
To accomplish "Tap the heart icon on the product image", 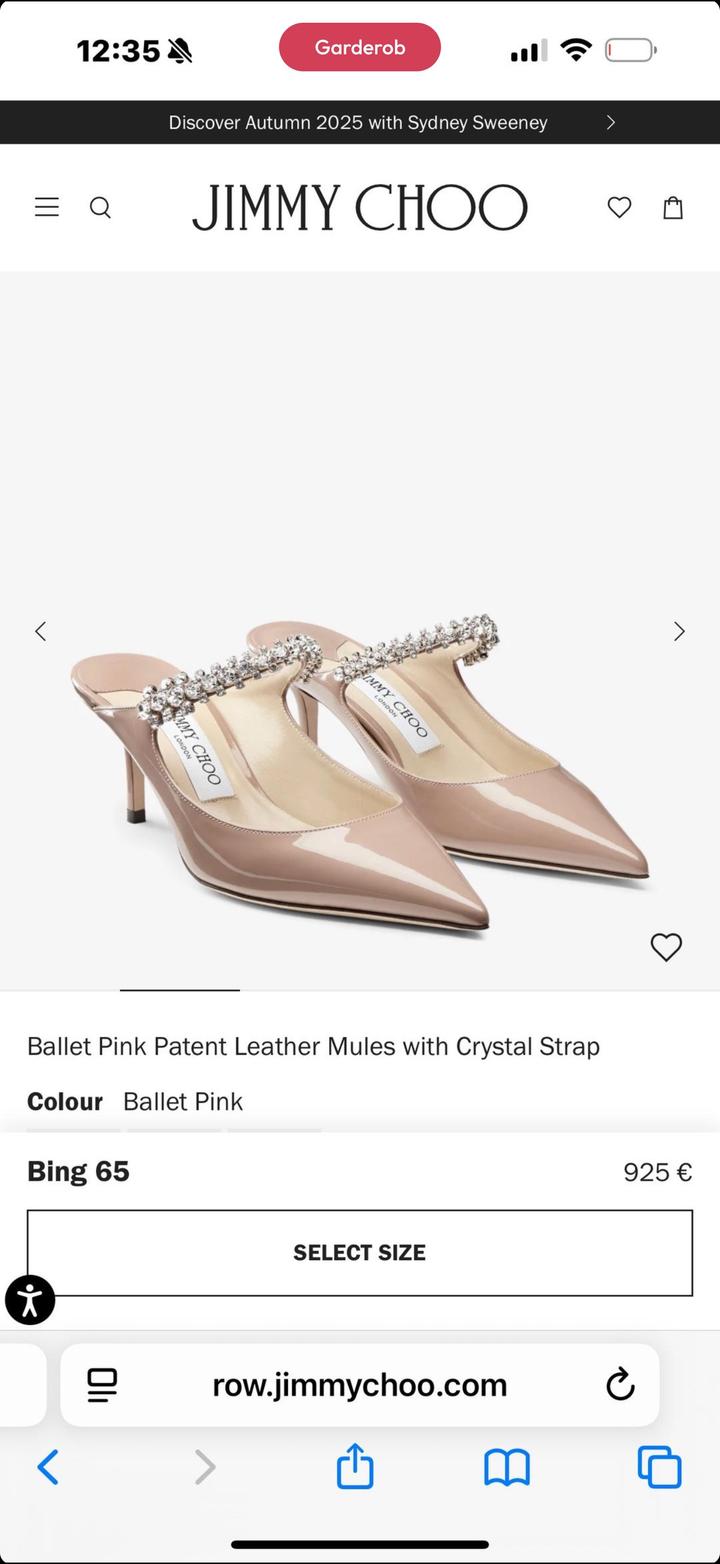I will 666,947.
